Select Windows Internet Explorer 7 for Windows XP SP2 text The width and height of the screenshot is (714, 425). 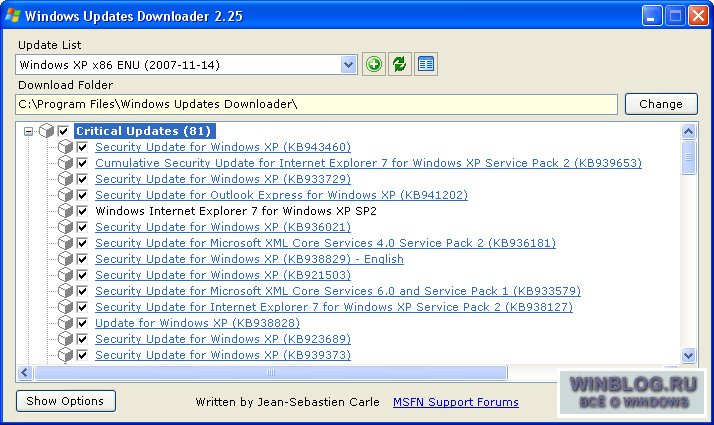pos(236,211)
